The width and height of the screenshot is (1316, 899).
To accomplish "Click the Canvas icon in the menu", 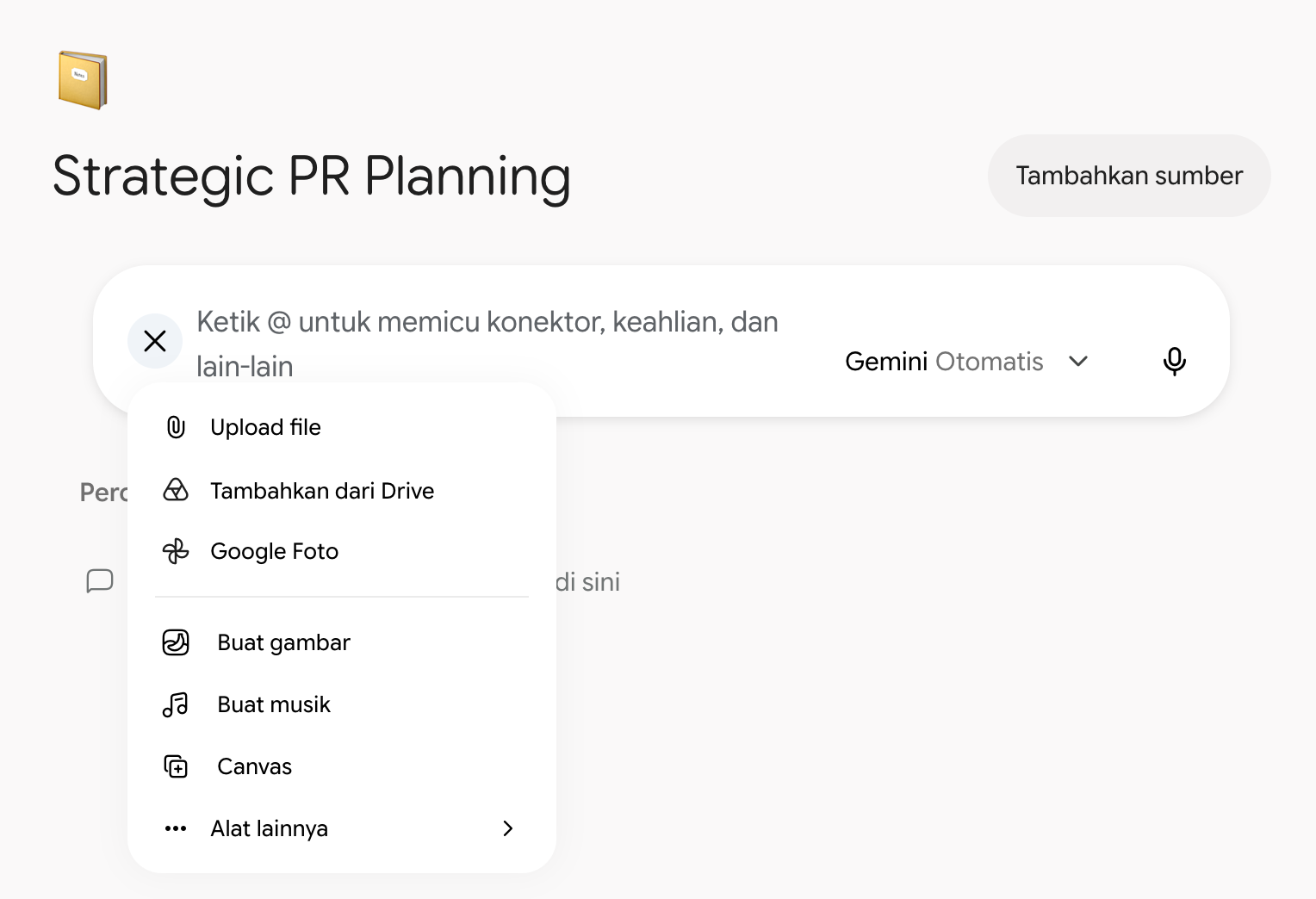I will tap(176, 766).
